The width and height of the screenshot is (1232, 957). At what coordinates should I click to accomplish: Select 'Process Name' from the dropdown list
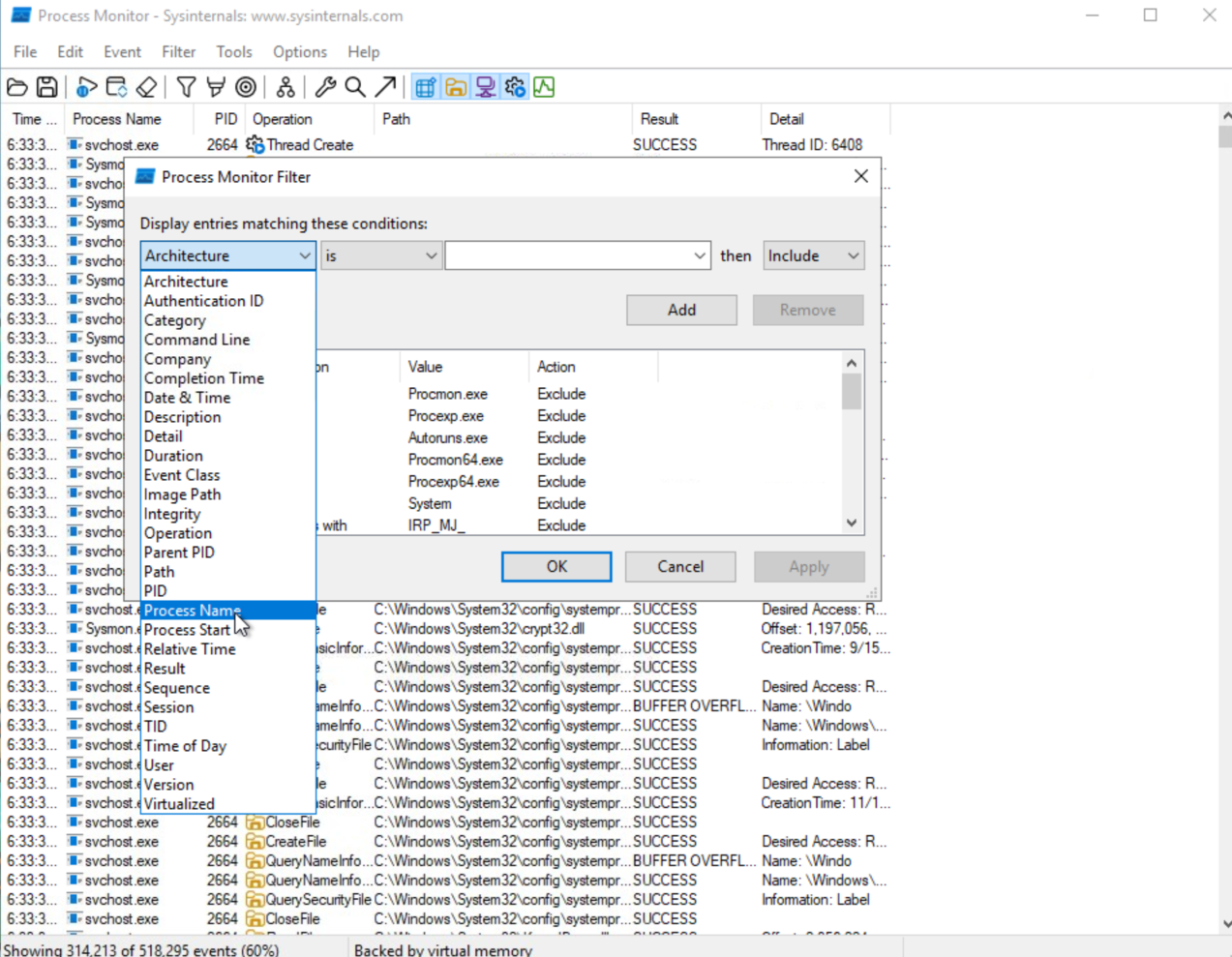(x=193, y=611)
